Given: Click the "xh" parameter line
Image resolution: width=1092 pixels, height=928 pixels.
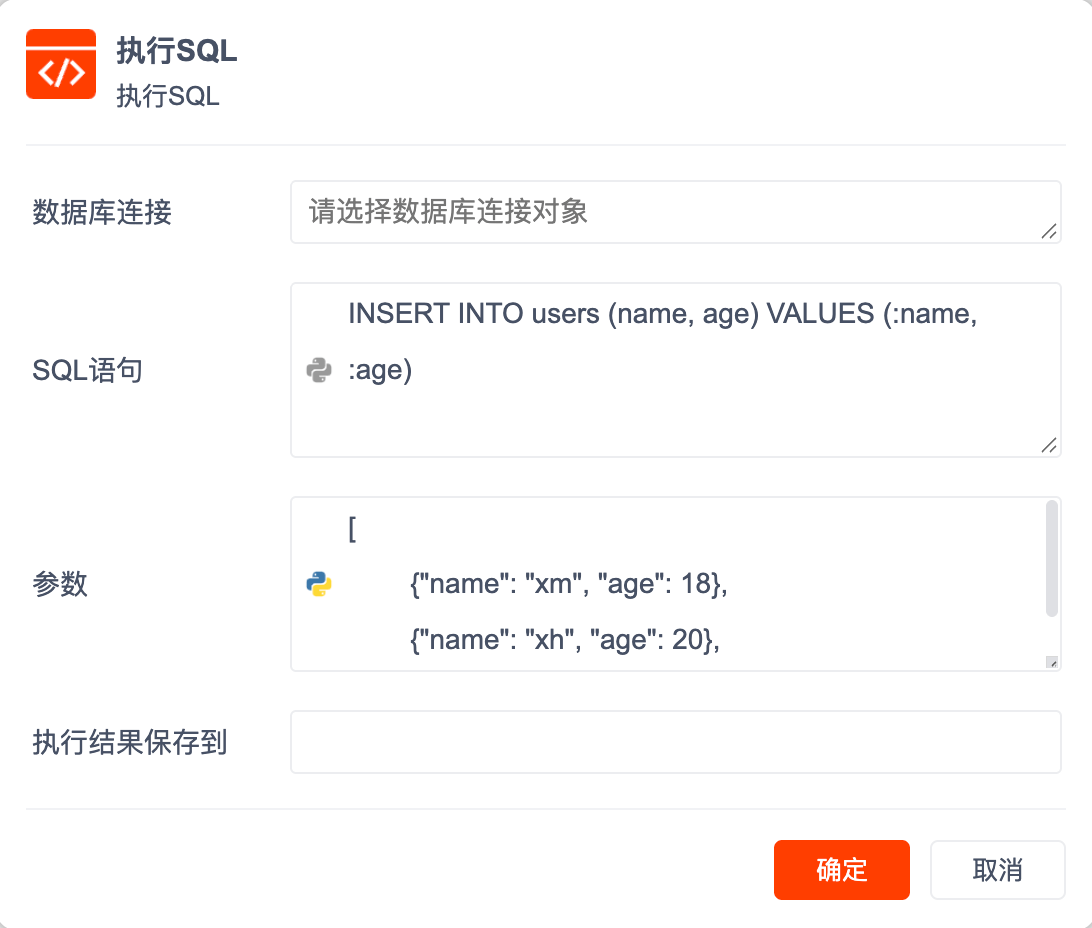Looking at the screenshot, I should click(x=564, y=641).
